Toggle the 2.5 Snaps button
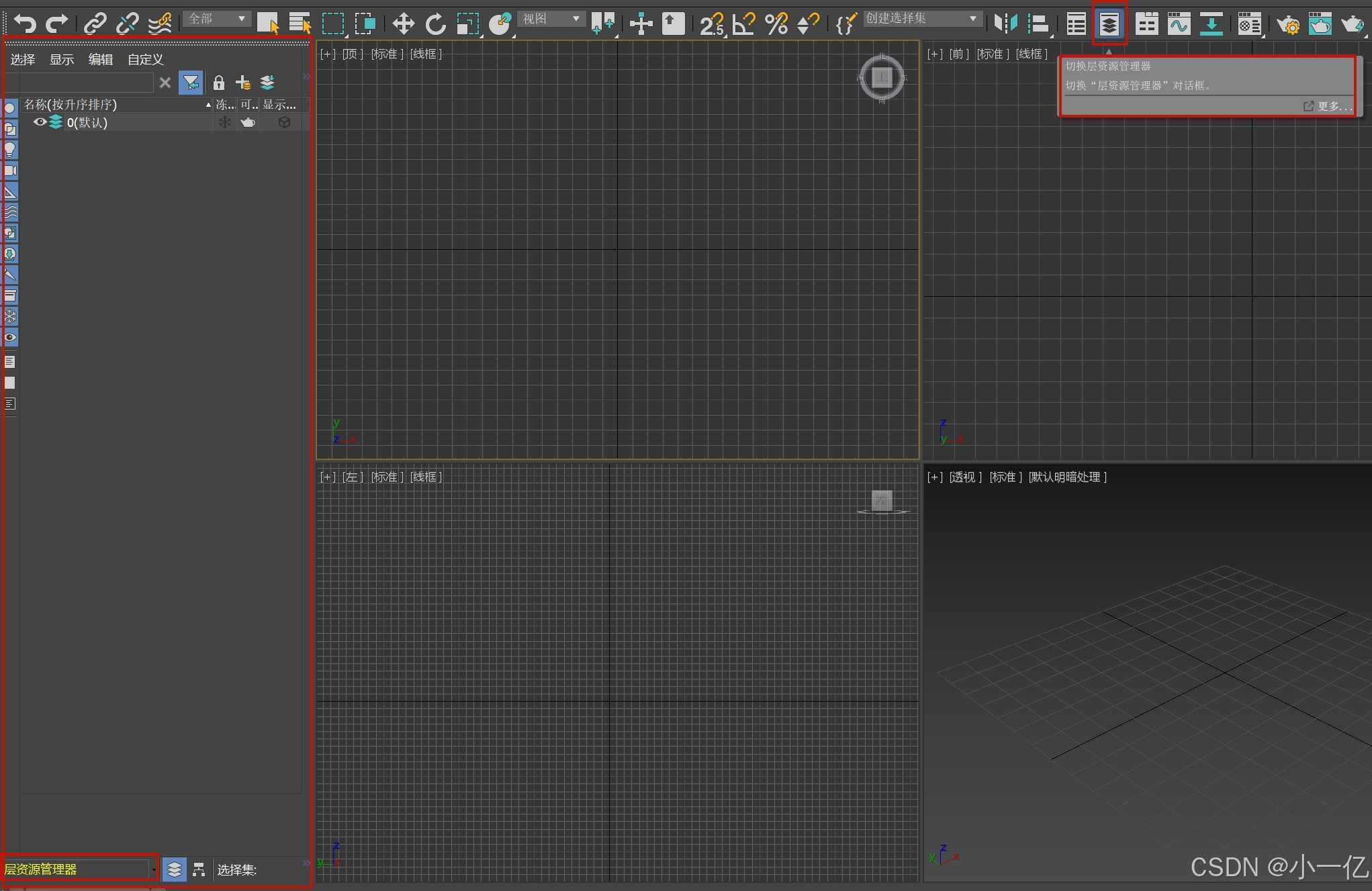1372x891 pixels. pos(712,24)
